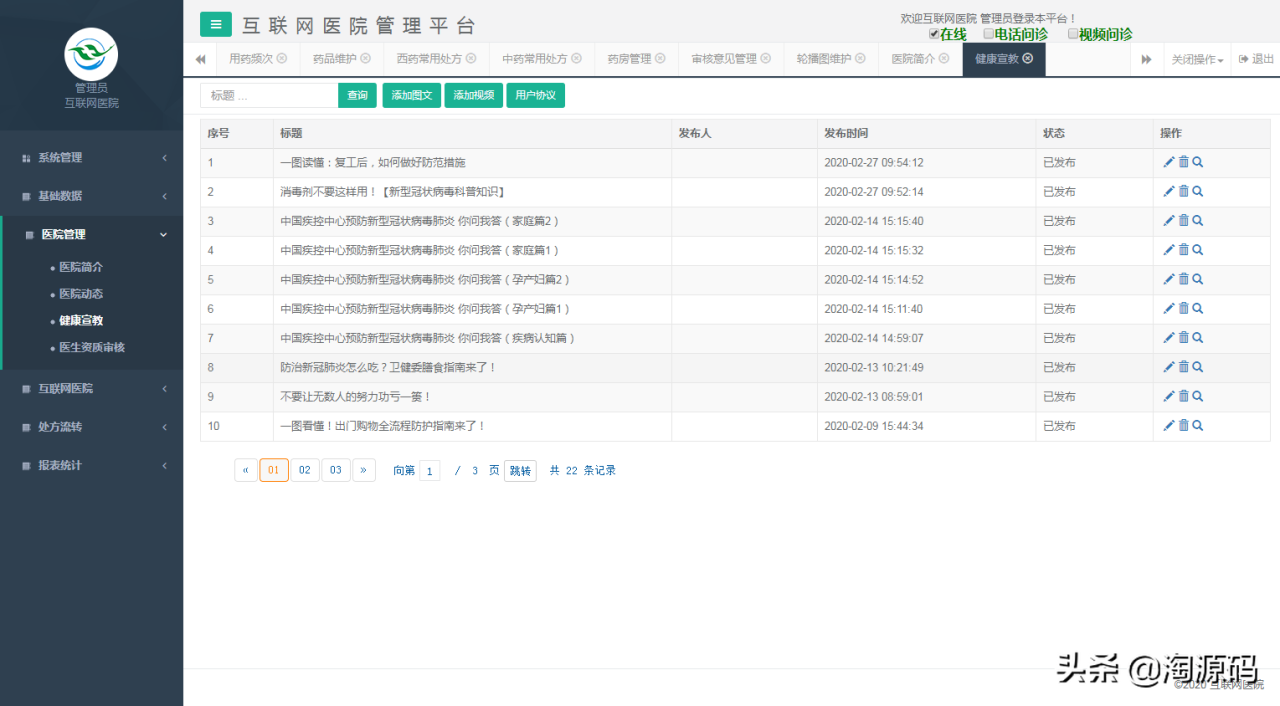
Task: Switch to the 审核意见管理 tab
Action: click(x=731, y=60)
